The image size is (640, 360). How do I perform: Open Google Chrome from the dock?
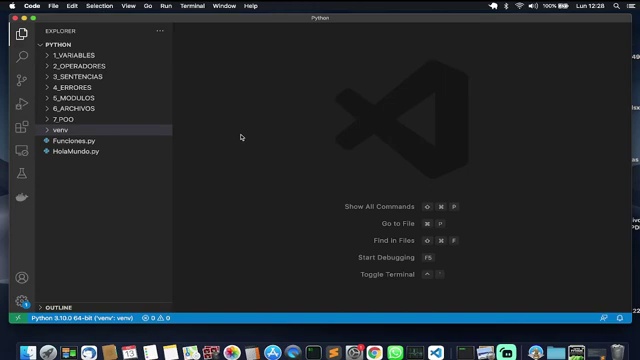pos(374,352)
